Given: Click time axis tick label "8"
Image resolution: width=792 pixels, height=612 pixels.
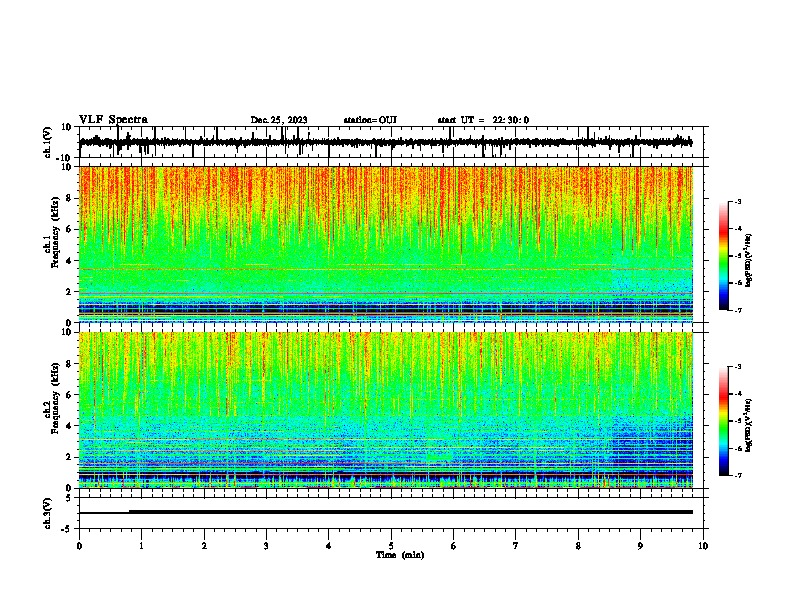Looking at the screenshot, I should point(578,546).
